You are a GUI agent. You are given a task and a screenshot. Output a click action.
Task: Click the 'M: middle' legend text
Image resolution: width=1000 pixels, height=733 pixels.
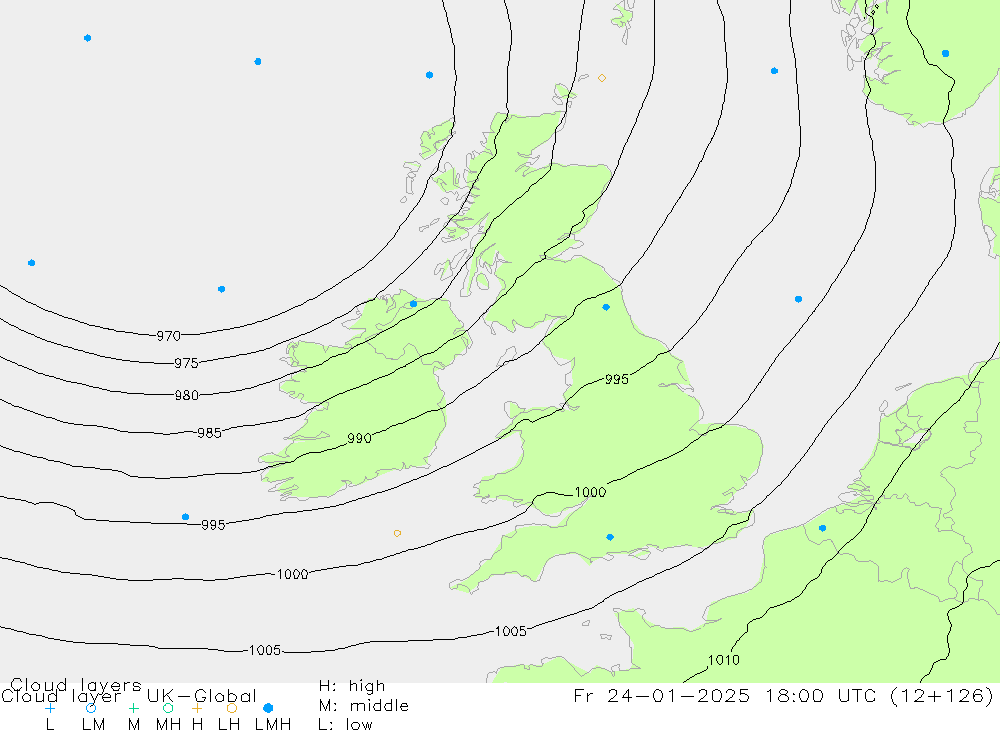point(364,706)
